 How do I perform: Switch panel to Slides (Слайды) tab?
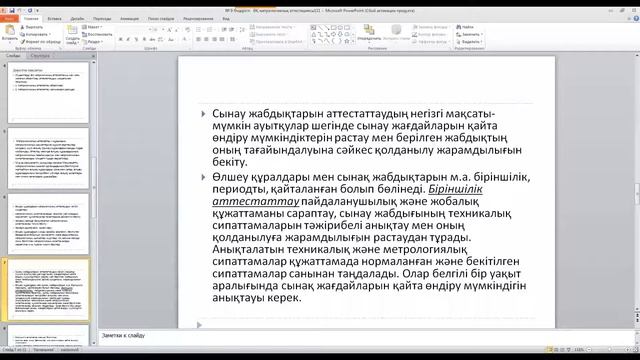(x=13, y=56)
